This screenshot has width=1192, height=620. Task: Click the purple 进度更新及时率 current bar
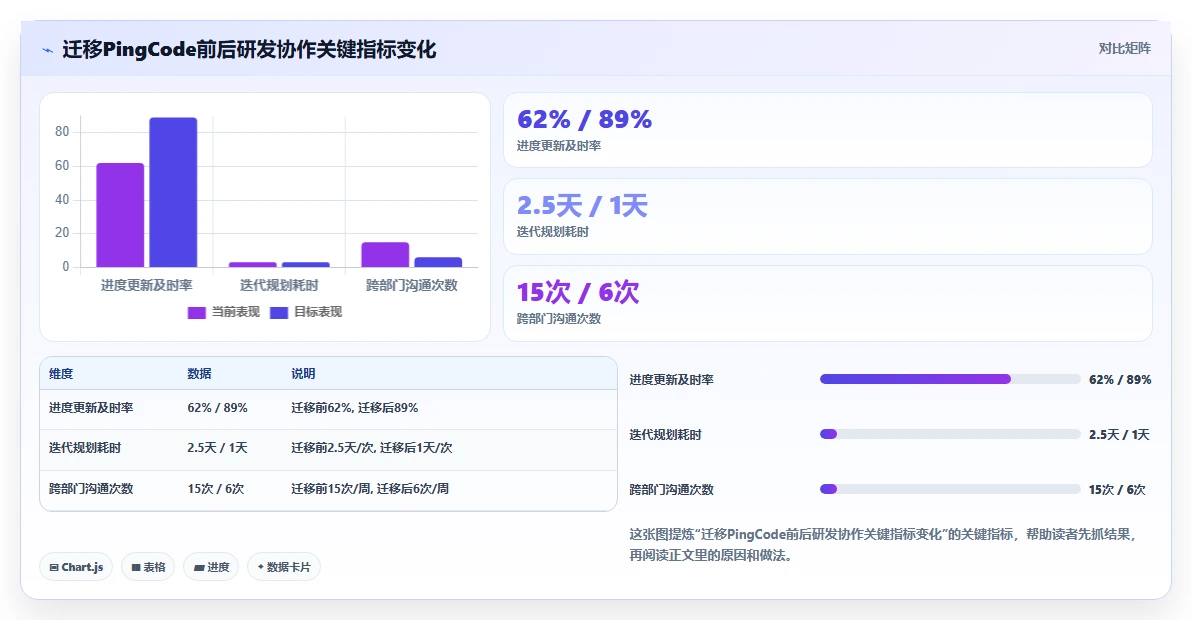(120, 215)
